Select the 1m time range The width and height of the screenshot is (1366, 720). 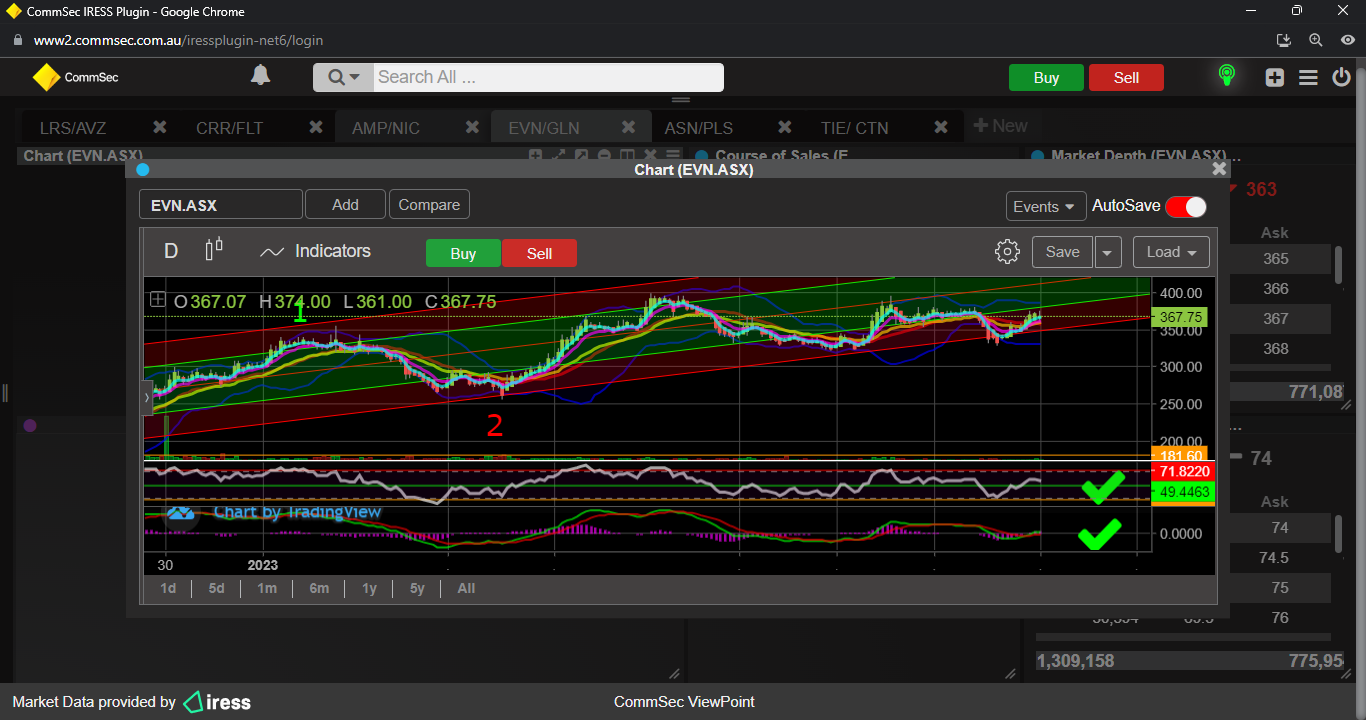pyautogui.click(x=267, y=588)
